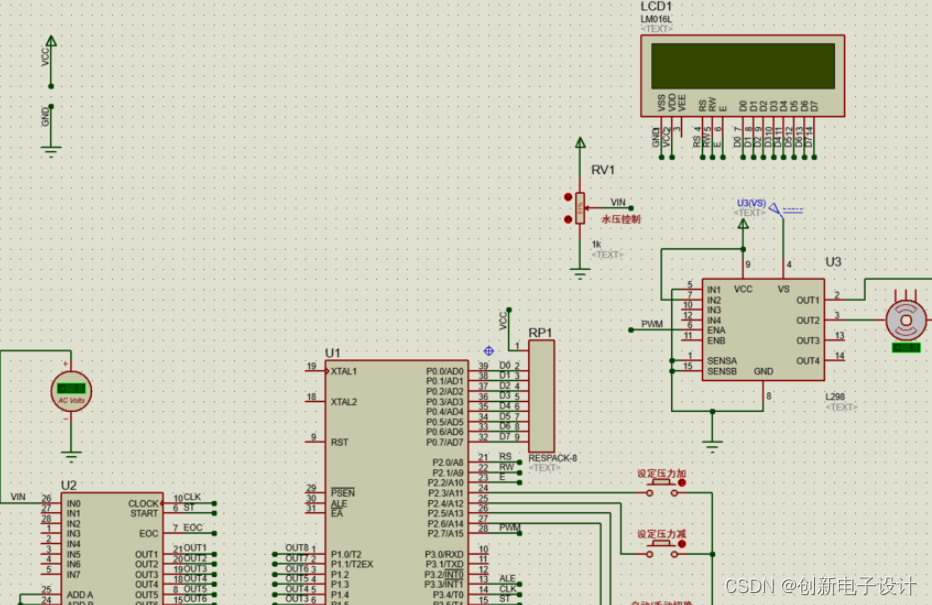Viewport: 932px width, 605px height.
Task: Click the XTAL1 pin on U1
Action: (x=344, y=371)
